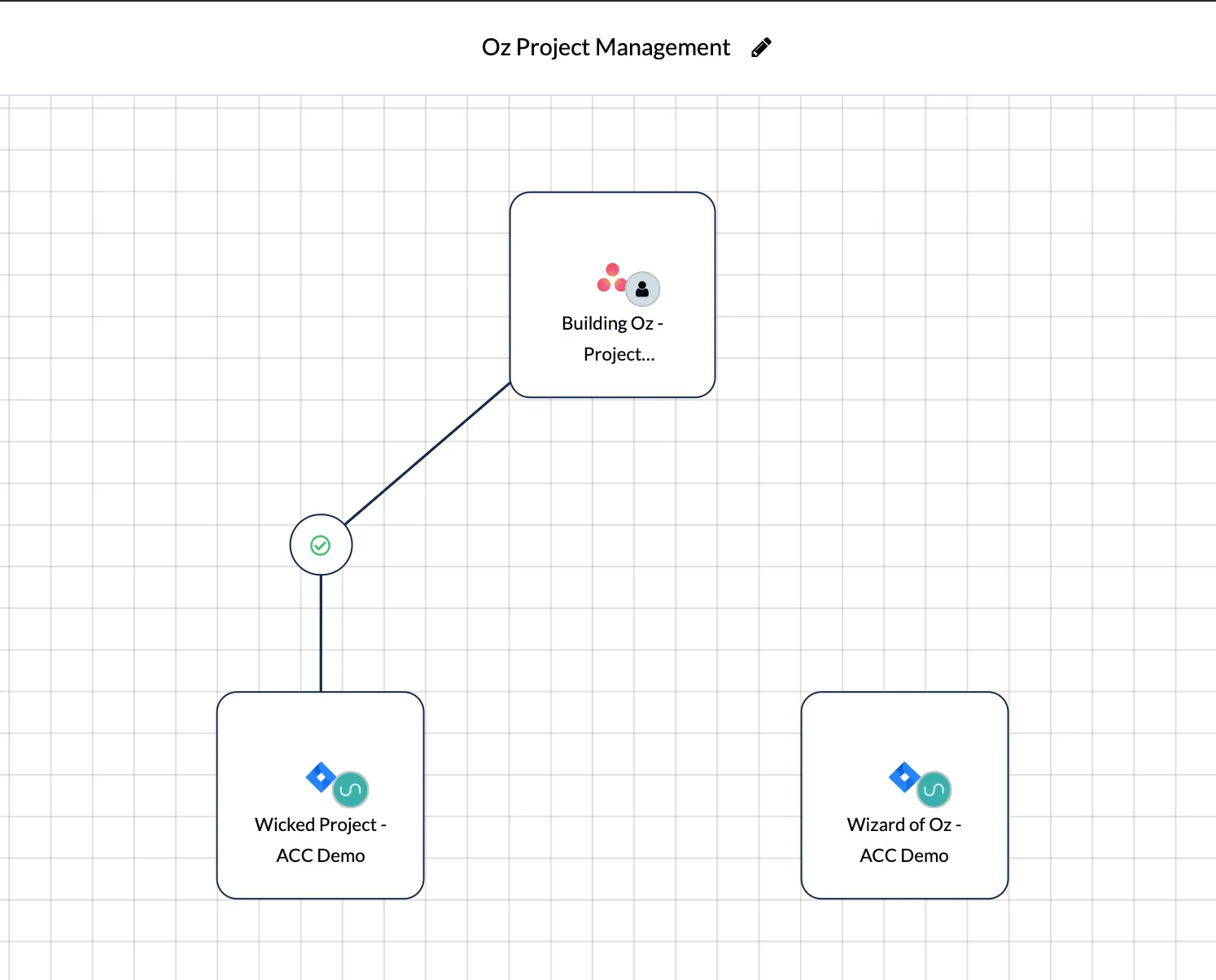Screen dimensions: 1216x980
Task: Click the user avatar on Building Oz node
Action: [642, 289]
